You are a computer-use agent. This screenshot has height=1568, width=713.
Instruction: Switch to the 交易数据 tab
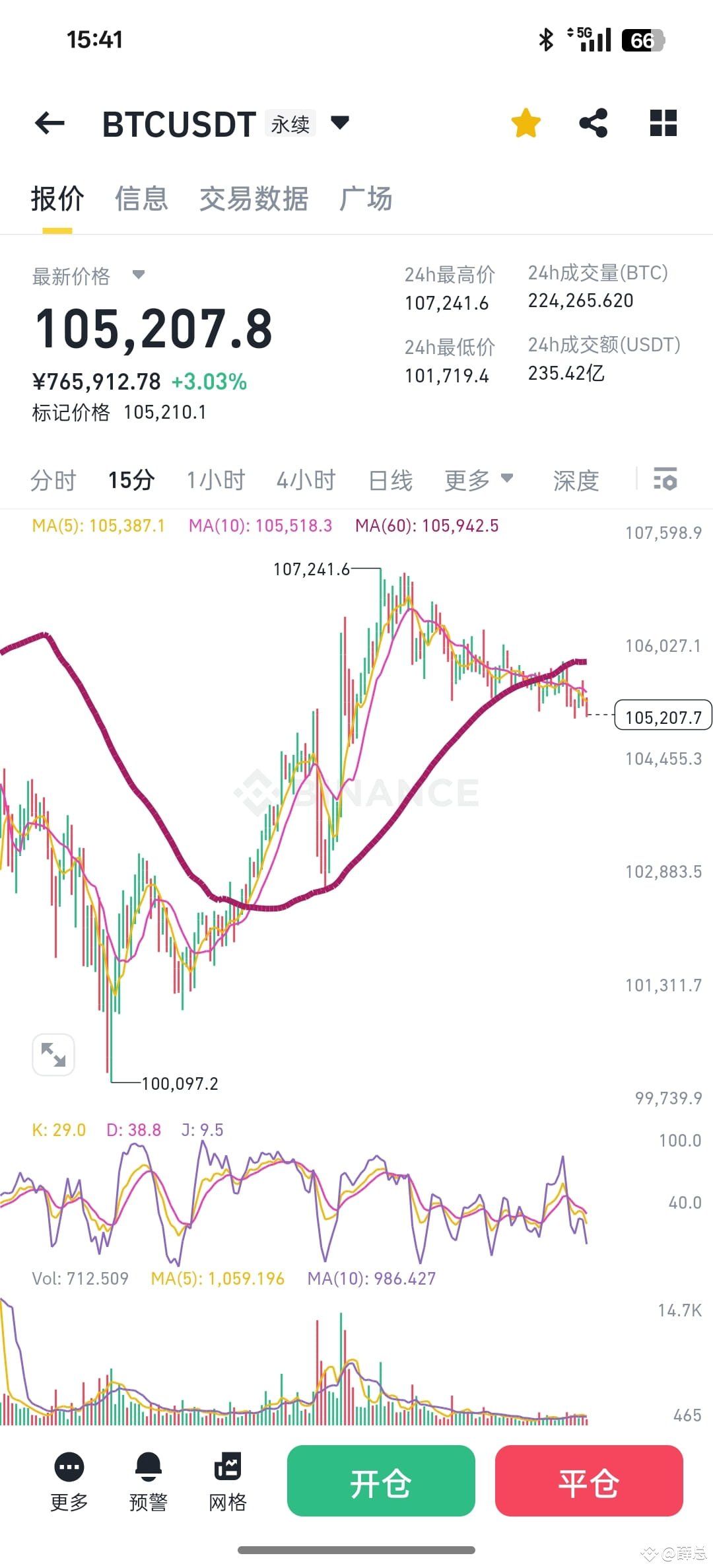(x=254, y=199)
